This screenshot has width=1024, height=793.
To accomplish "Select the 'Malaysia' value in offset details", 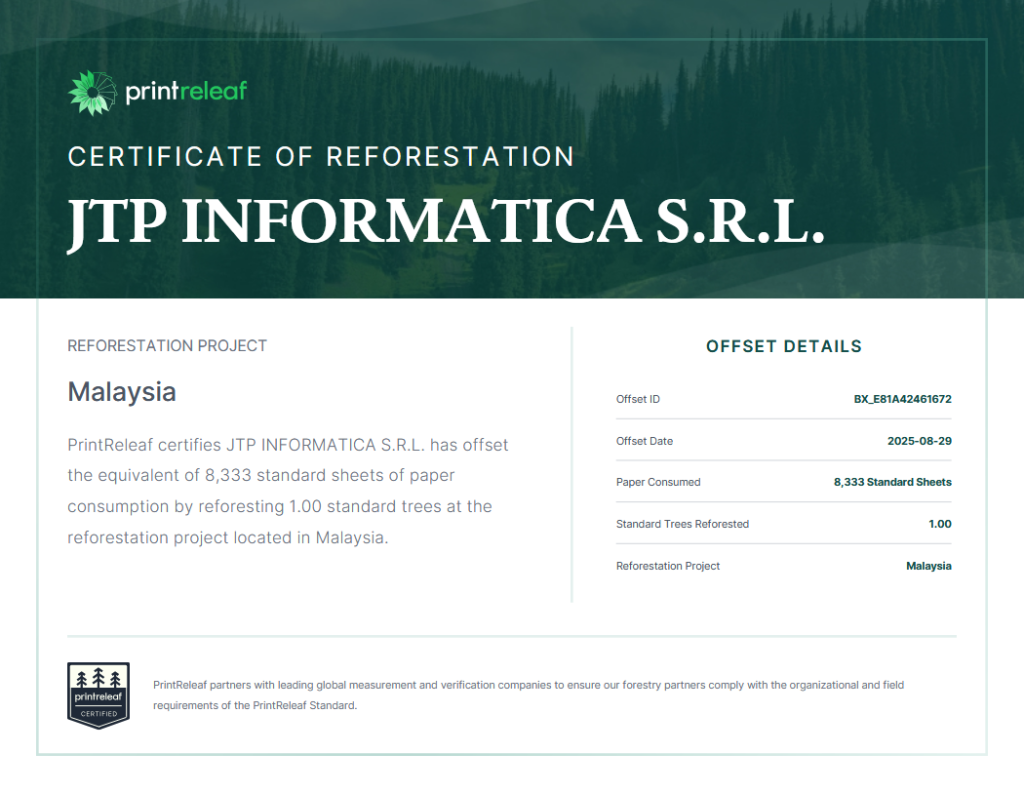I will click(x=929, y=566).
